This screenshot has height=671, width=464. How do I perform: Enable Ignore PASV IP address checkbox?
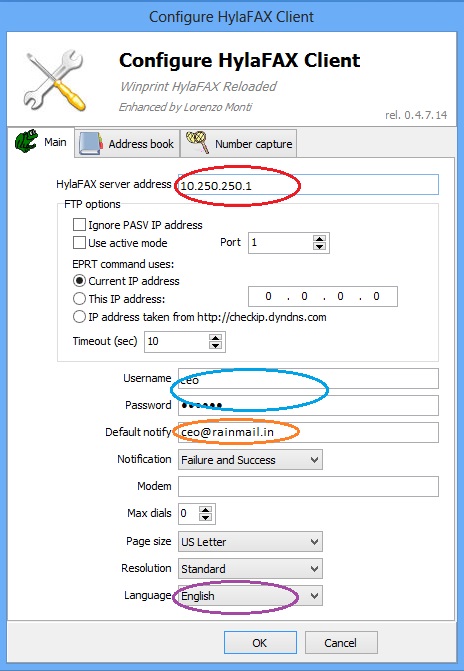pyautogui.click(x=79, y=225)
